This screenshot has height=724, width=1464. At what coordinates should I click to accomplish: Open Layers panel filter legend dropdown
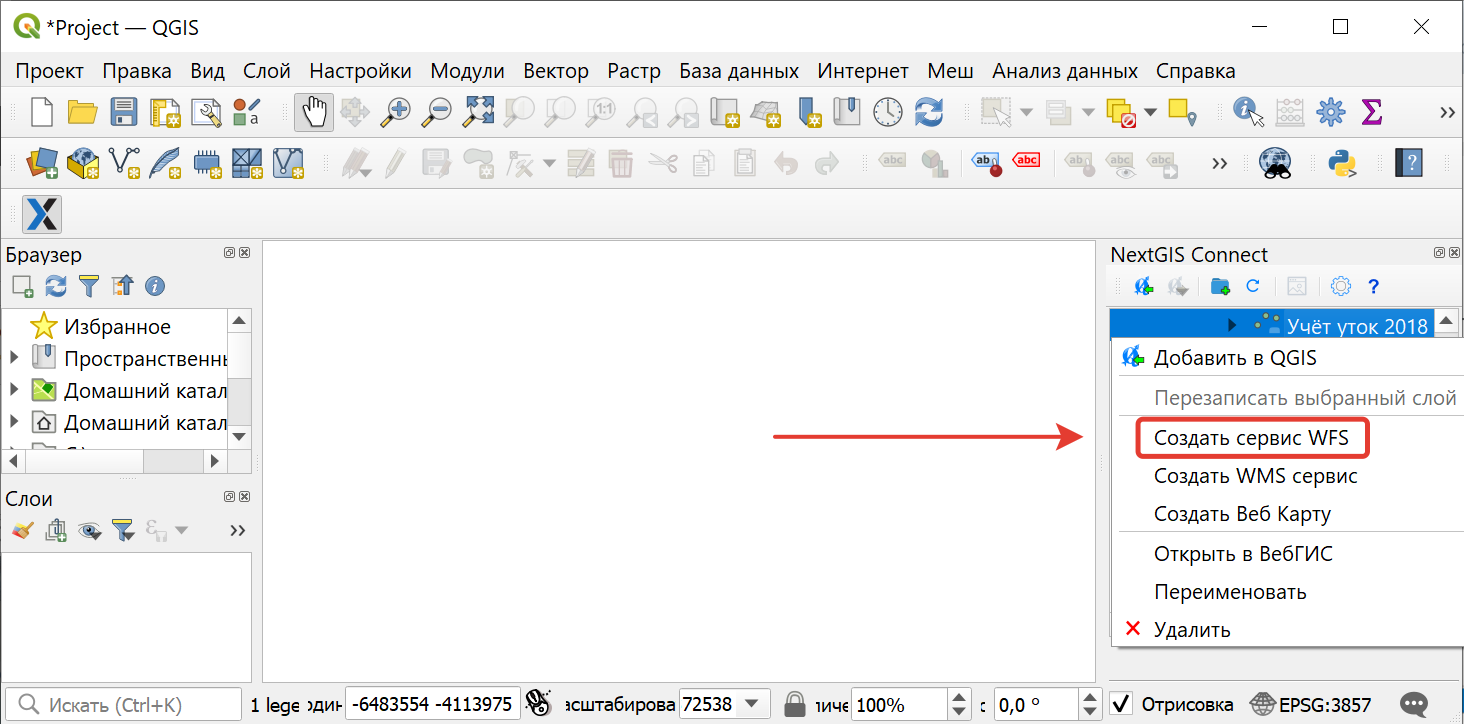[x=123, y=530]
